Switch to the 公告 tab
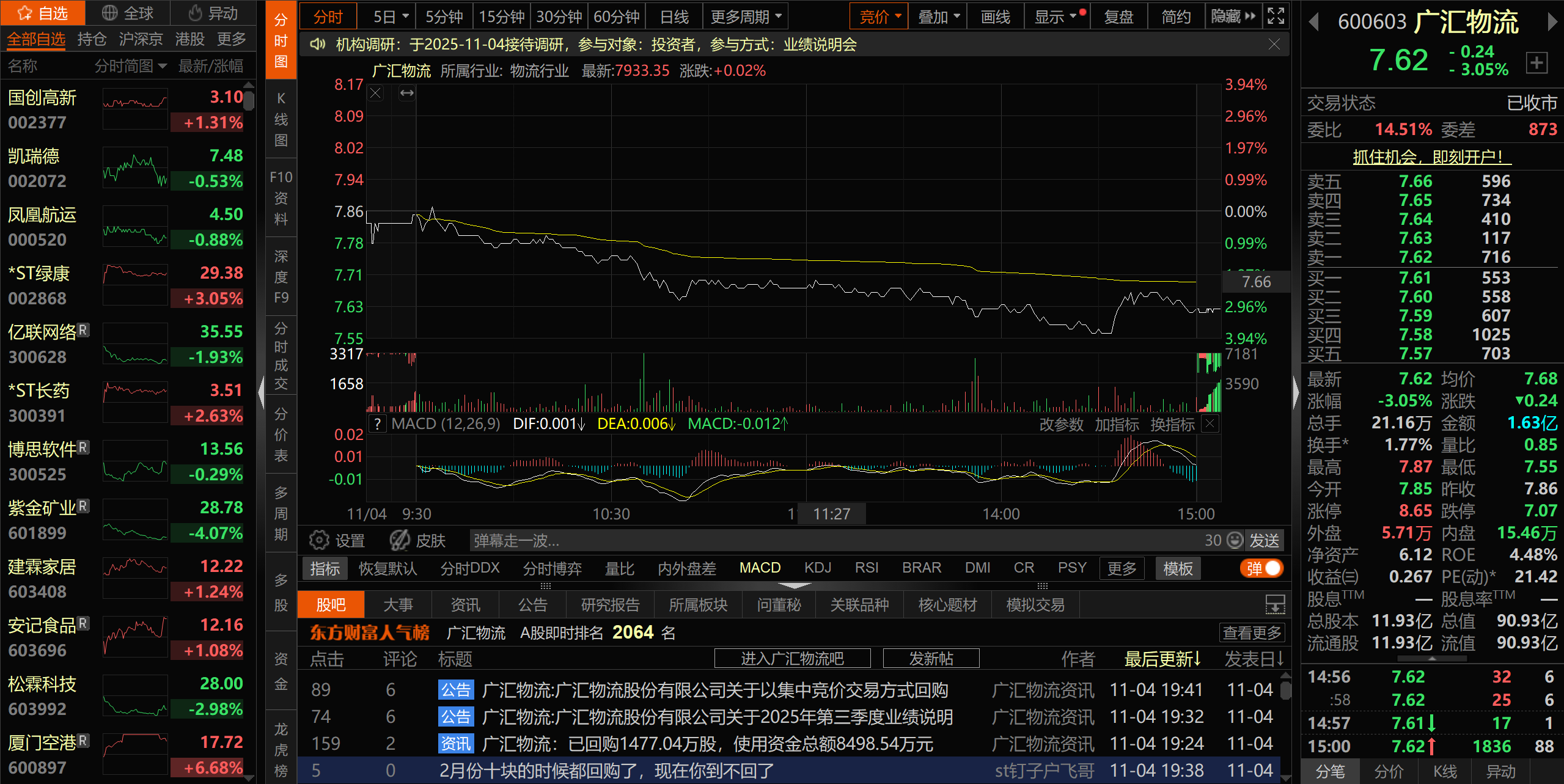 (532, 605)
